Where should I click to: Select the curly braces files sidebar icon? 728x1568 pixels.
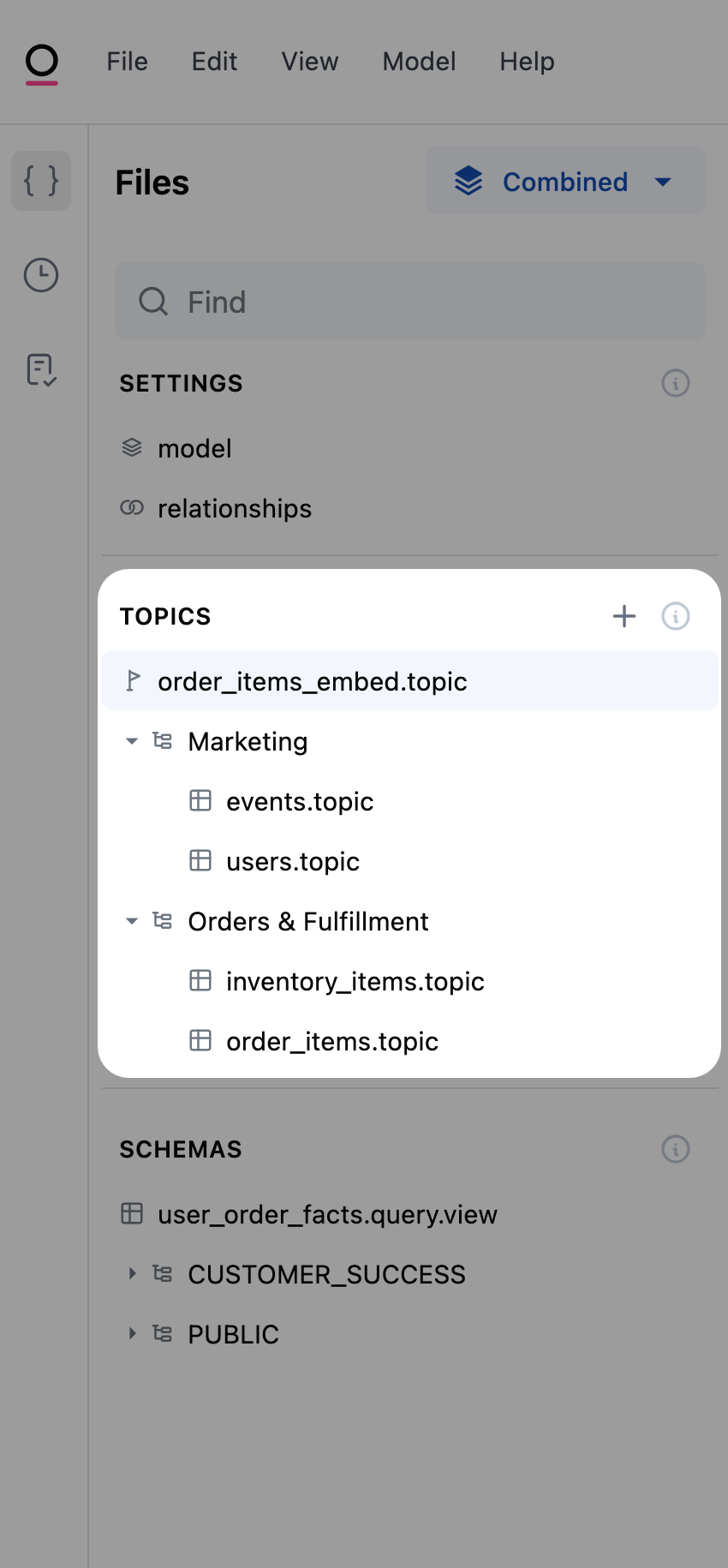pyautogui.click(x=41, y=181)
